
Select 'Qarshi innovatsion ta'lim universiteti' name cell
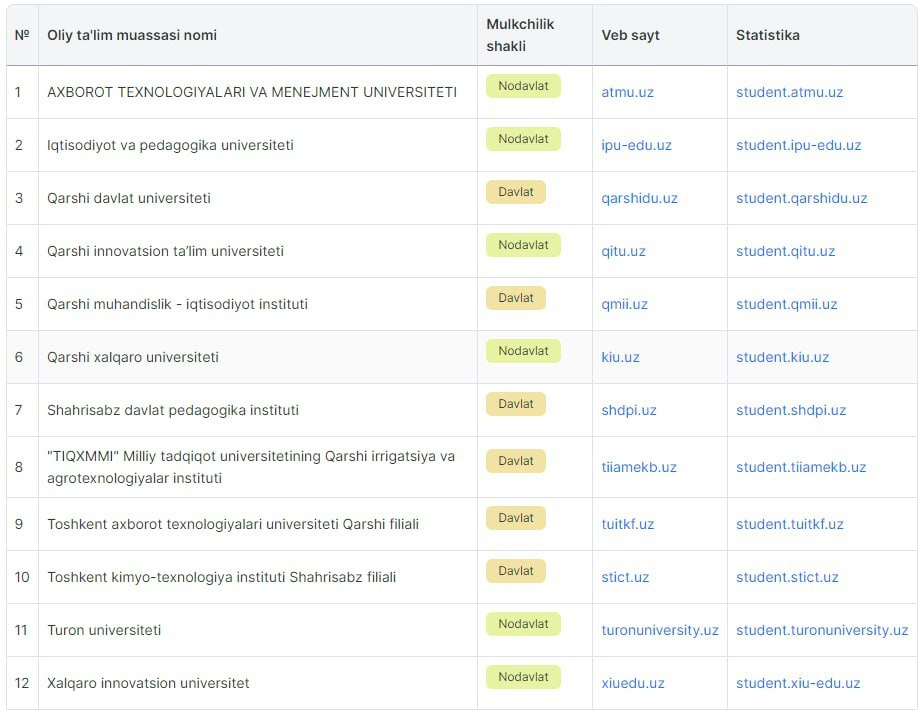(x=258, y=251)
